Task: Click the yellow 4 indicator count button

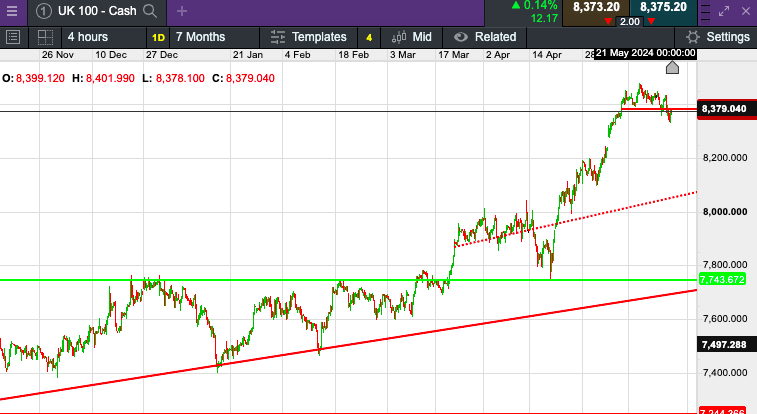Action: (x=369, y=37)
